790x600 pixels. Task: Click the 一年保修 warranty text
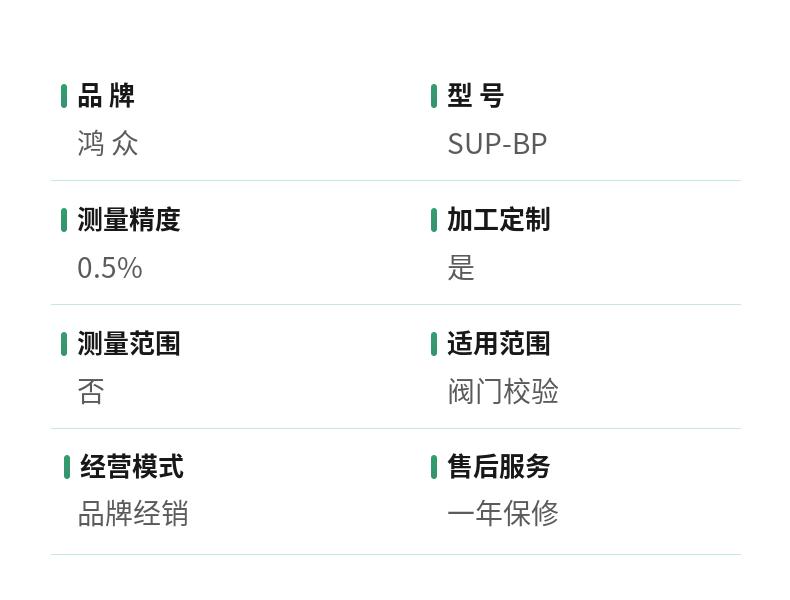pyautogui.click(x=503, y=514)
